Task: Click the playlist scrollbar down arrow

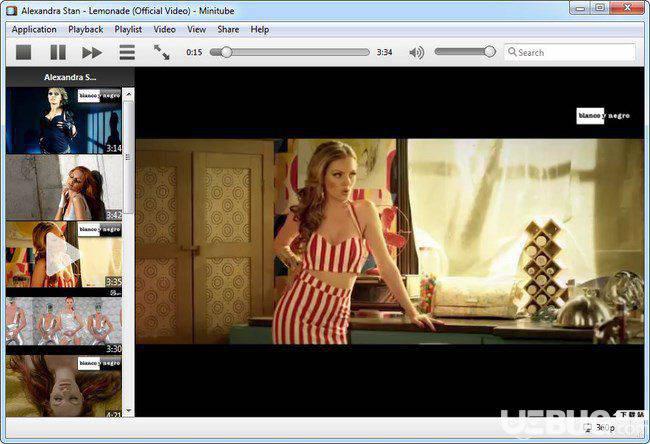Action: point(129,411)
